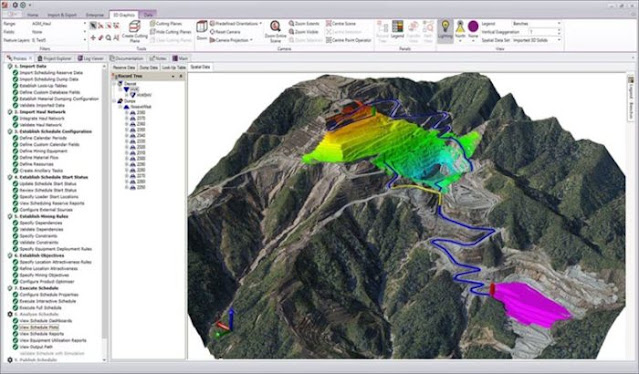This screenshot has width=639, height=374.
Task: Close the Record Tree panel
Action: coord(181,76)
